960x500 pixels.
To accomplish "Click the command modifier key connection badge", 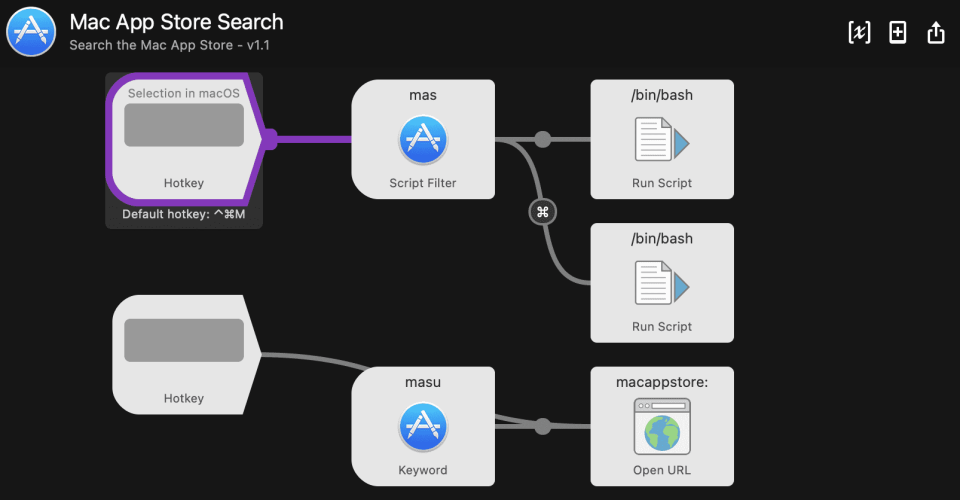I will (543, 211).
